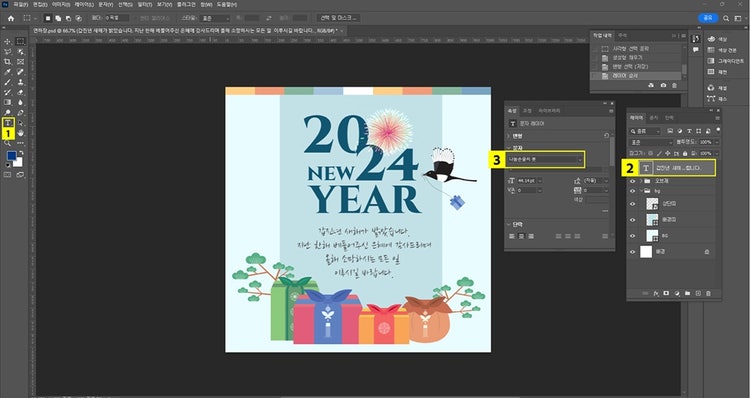Viewport: 750px width, 398px height.
Task: Select Subtract from Selection mode
Action: tap(68, 18)
